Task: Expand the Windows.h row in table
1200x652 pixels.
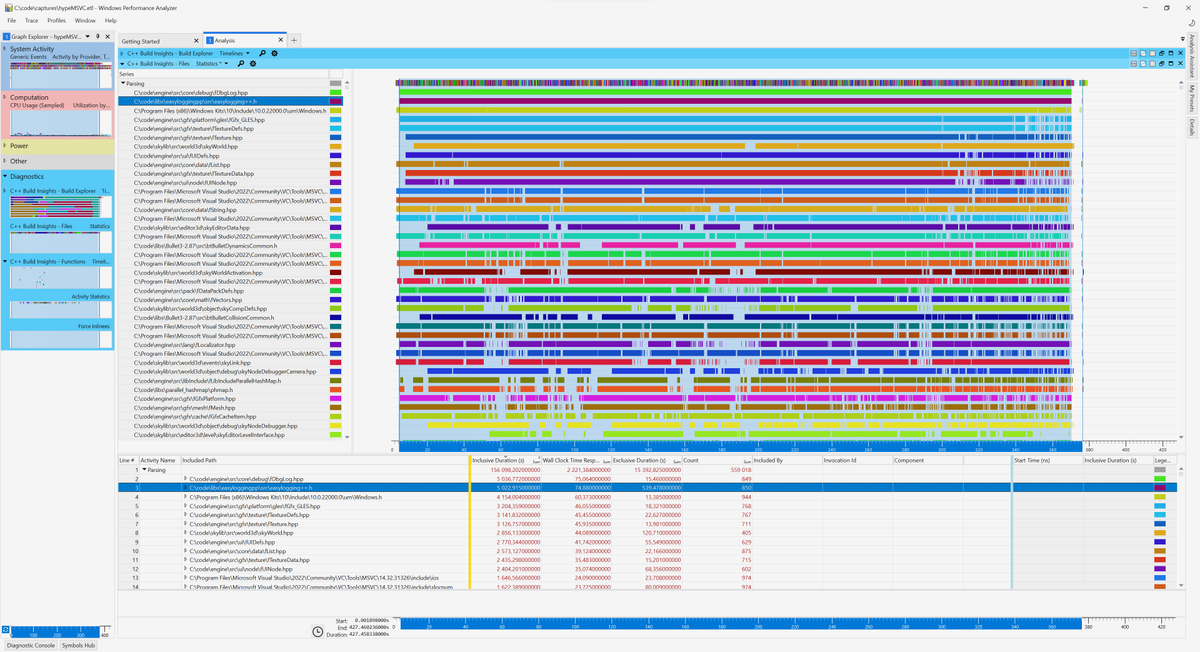Action: point(186,497)
